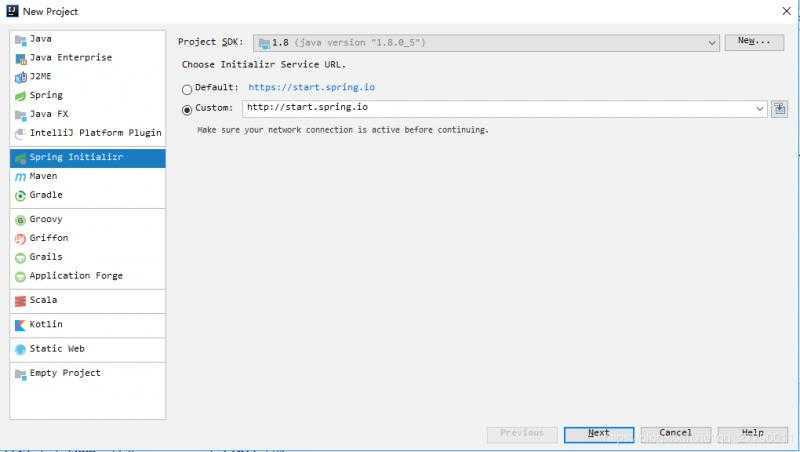The width and height of the screenshot is (800, 452).
Task: Click the New... SDK button
Action: pos(754,41)
